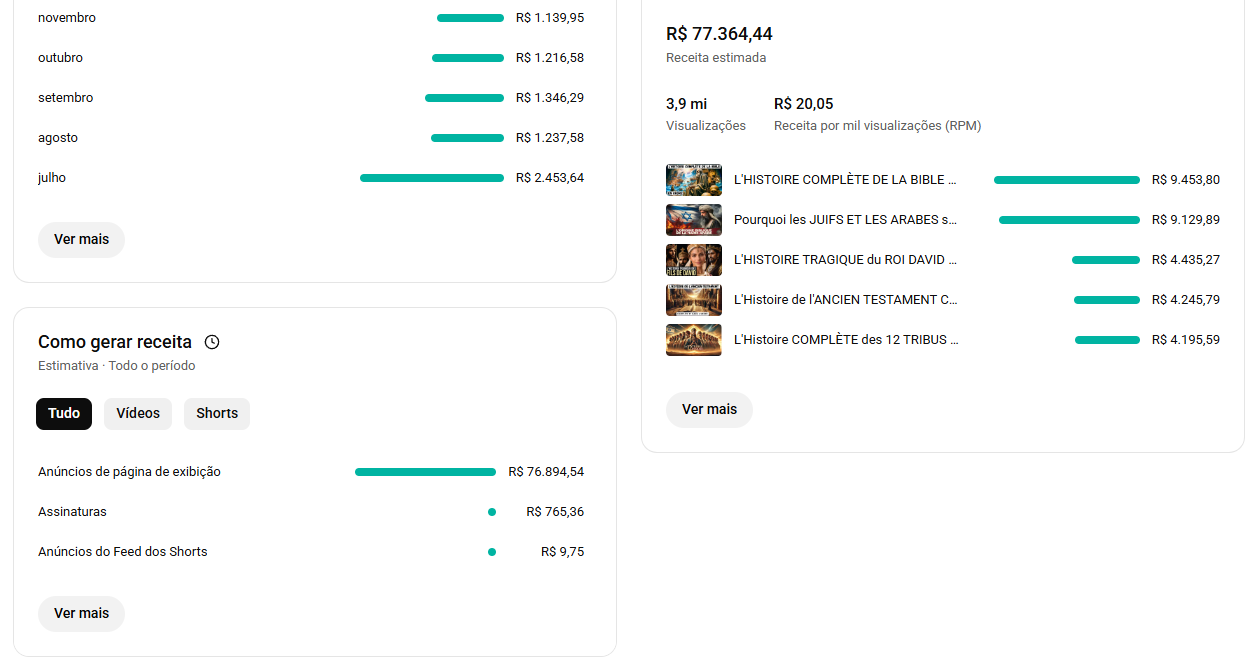The image size is (1258, 668).
Task: Open L'HISTOIRE TRAGIQUE du ROI DAVID thumbnail
Action: [694, 260]
